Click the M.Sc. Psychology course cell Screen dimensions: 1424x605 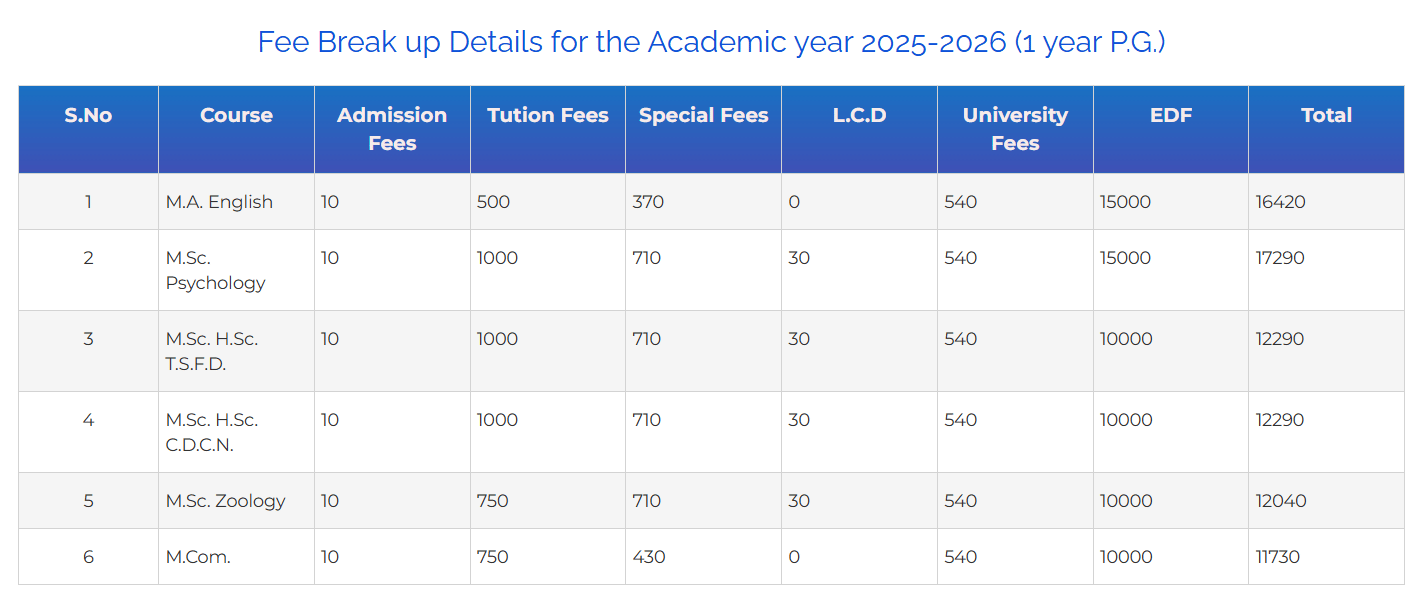(216, 270)
